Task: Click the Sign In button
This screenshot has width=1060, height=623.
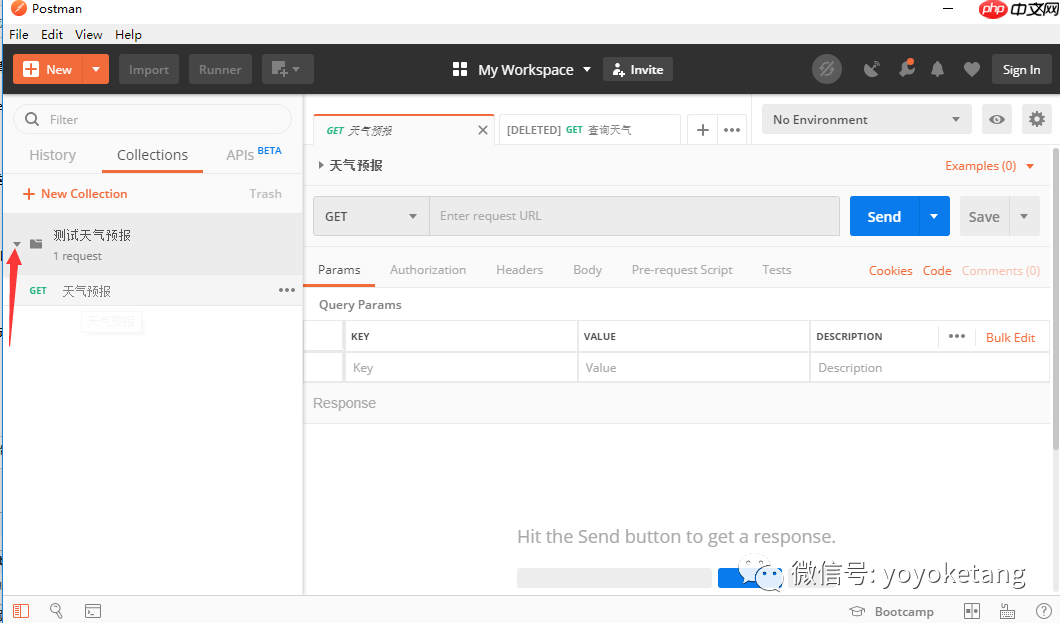Action: pos(1021,70)
